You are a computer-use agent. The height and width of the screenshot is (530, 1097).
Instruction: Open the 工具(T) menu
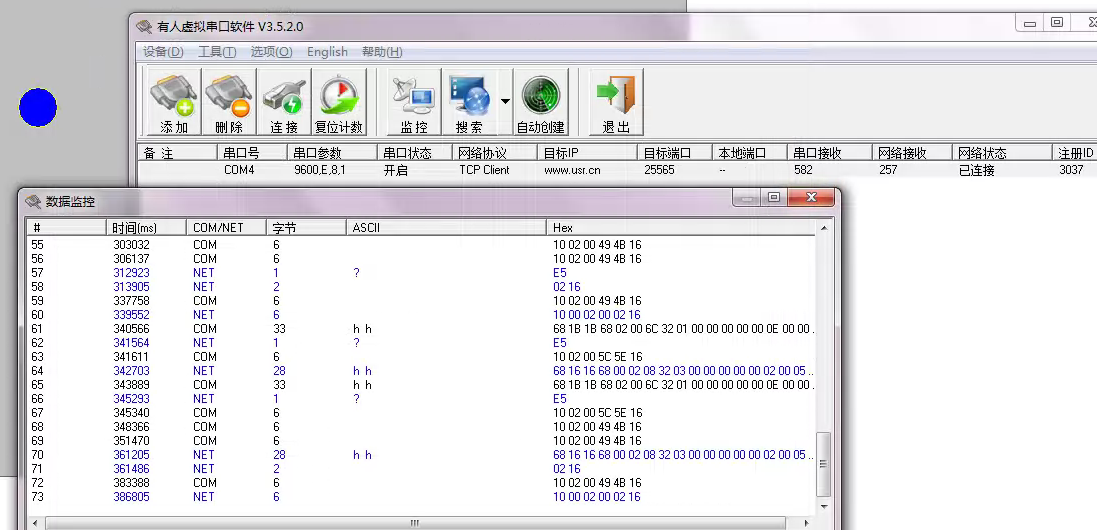218,52
